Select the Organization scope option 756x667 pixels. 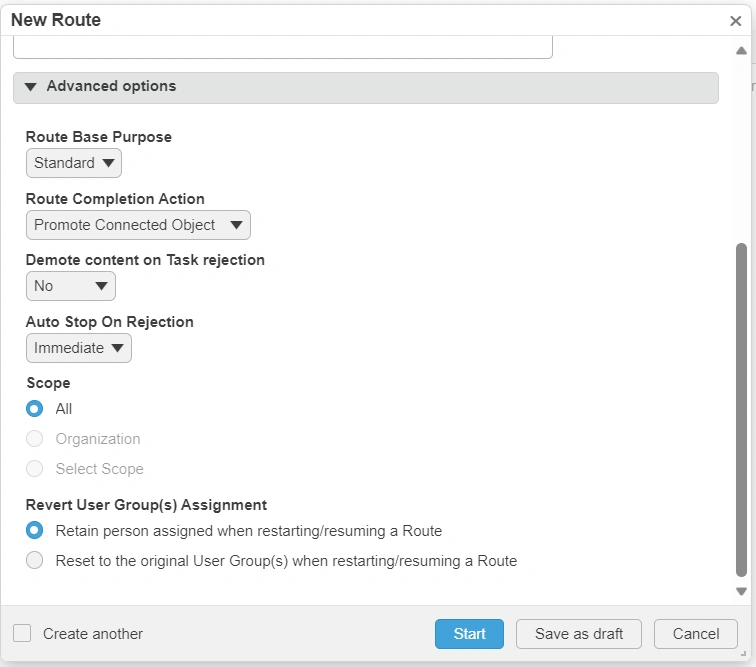click(35, 439)
